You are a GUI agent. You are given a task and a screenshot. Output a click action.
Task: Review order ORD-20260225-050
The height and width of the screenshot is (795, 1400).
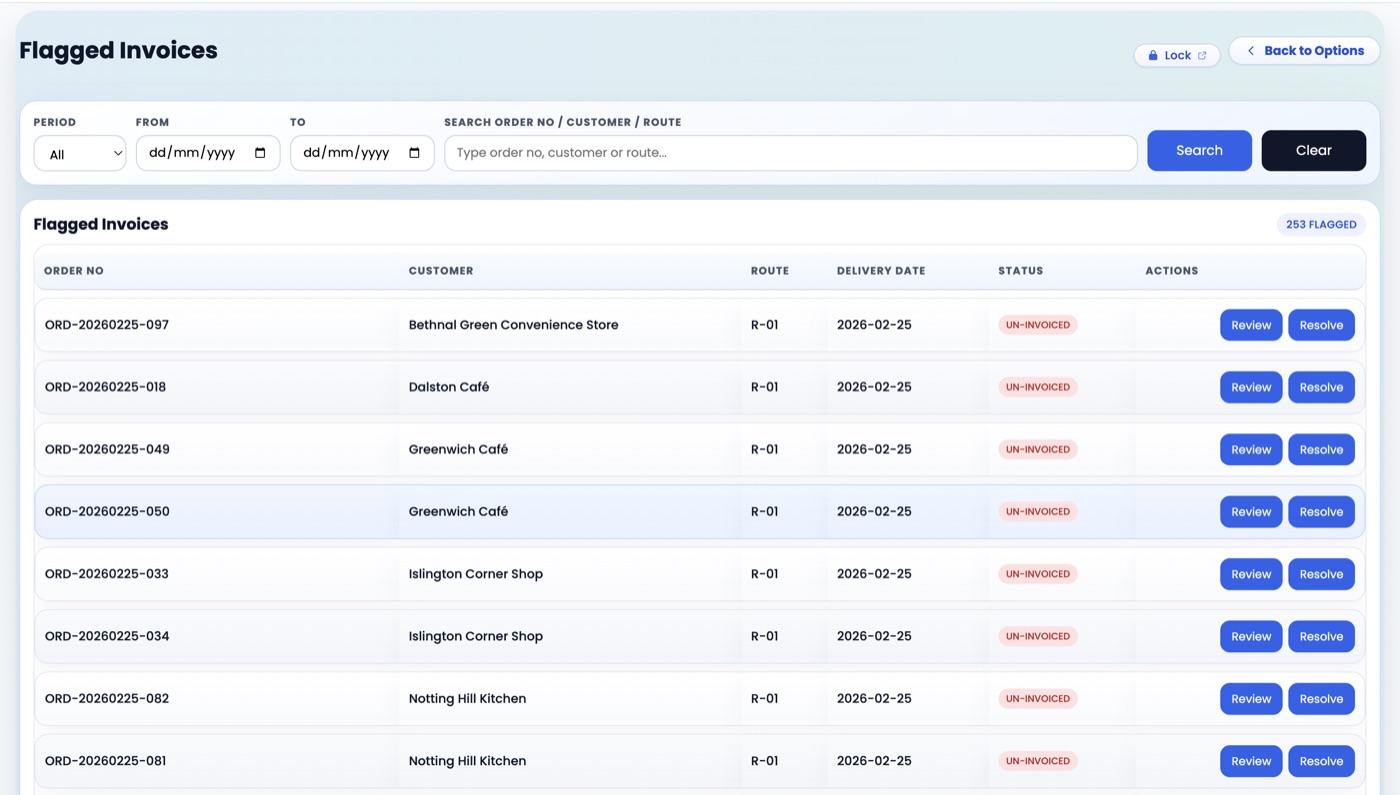tap(1251, 512)
